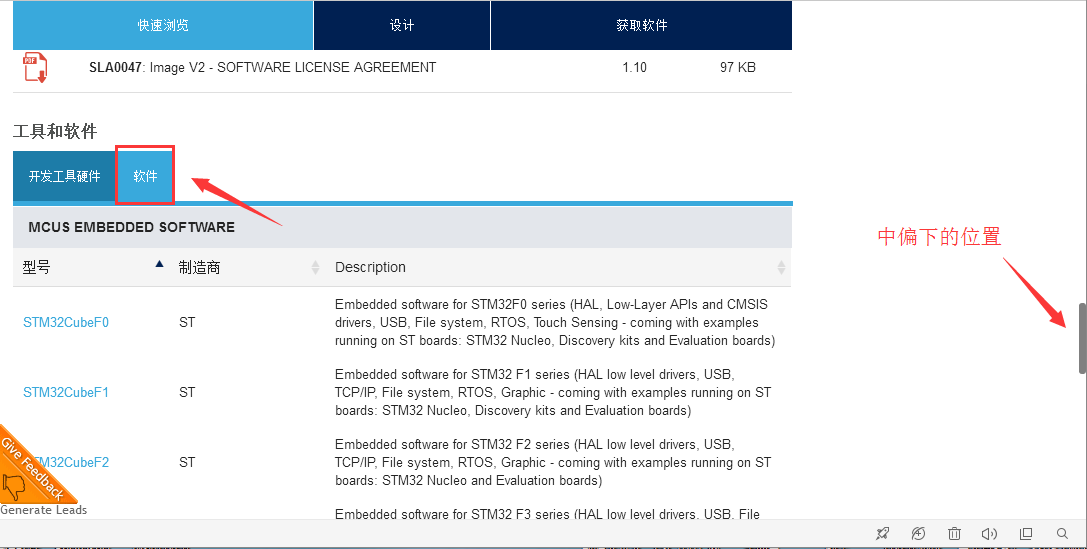Sort the table by Description column arrows
This screenshot has width=1087, height=549.
(781, 267)
